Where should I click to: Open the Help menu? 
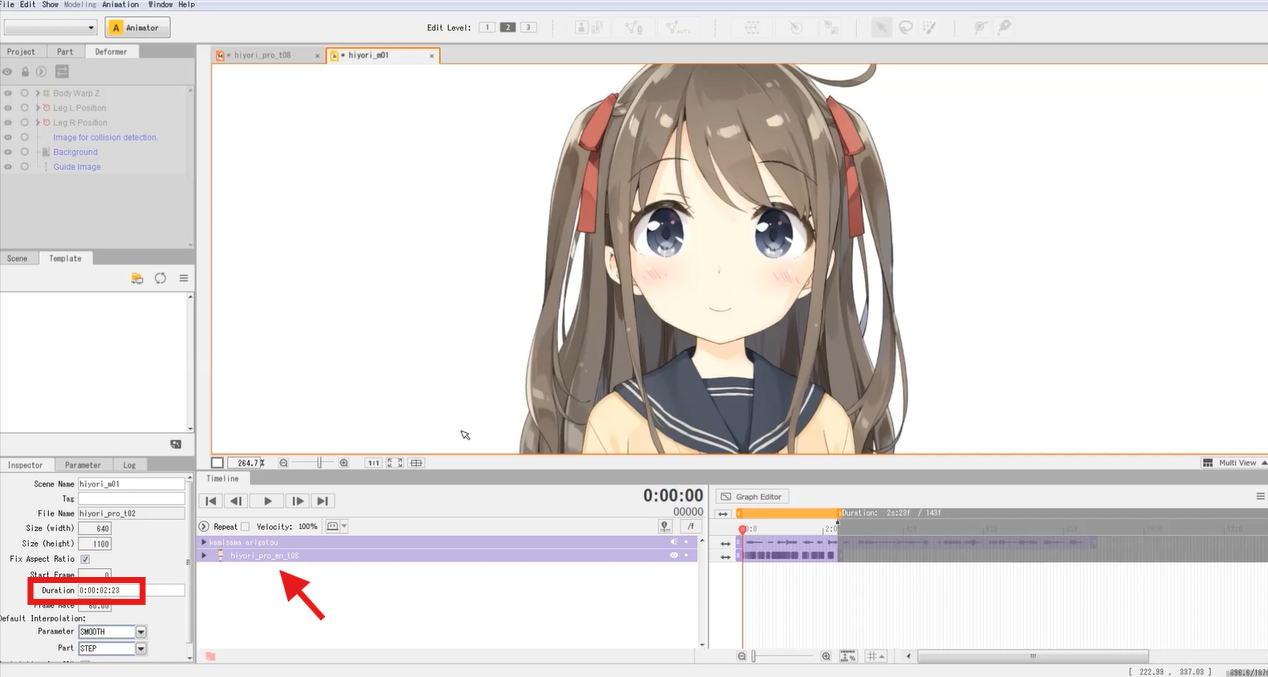(x=186, y=5)
